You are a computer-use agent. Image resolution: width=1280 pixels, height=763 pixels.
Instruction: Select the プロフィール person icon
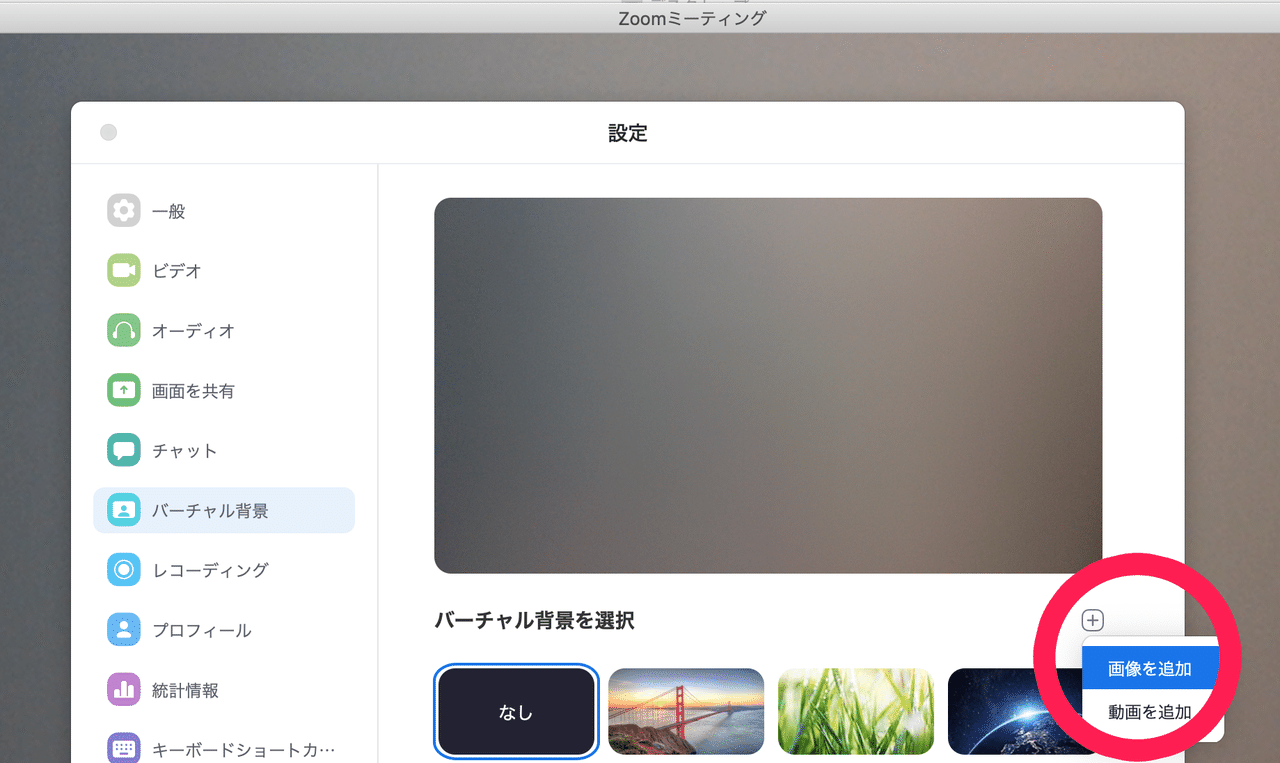[x=124, y=630]
